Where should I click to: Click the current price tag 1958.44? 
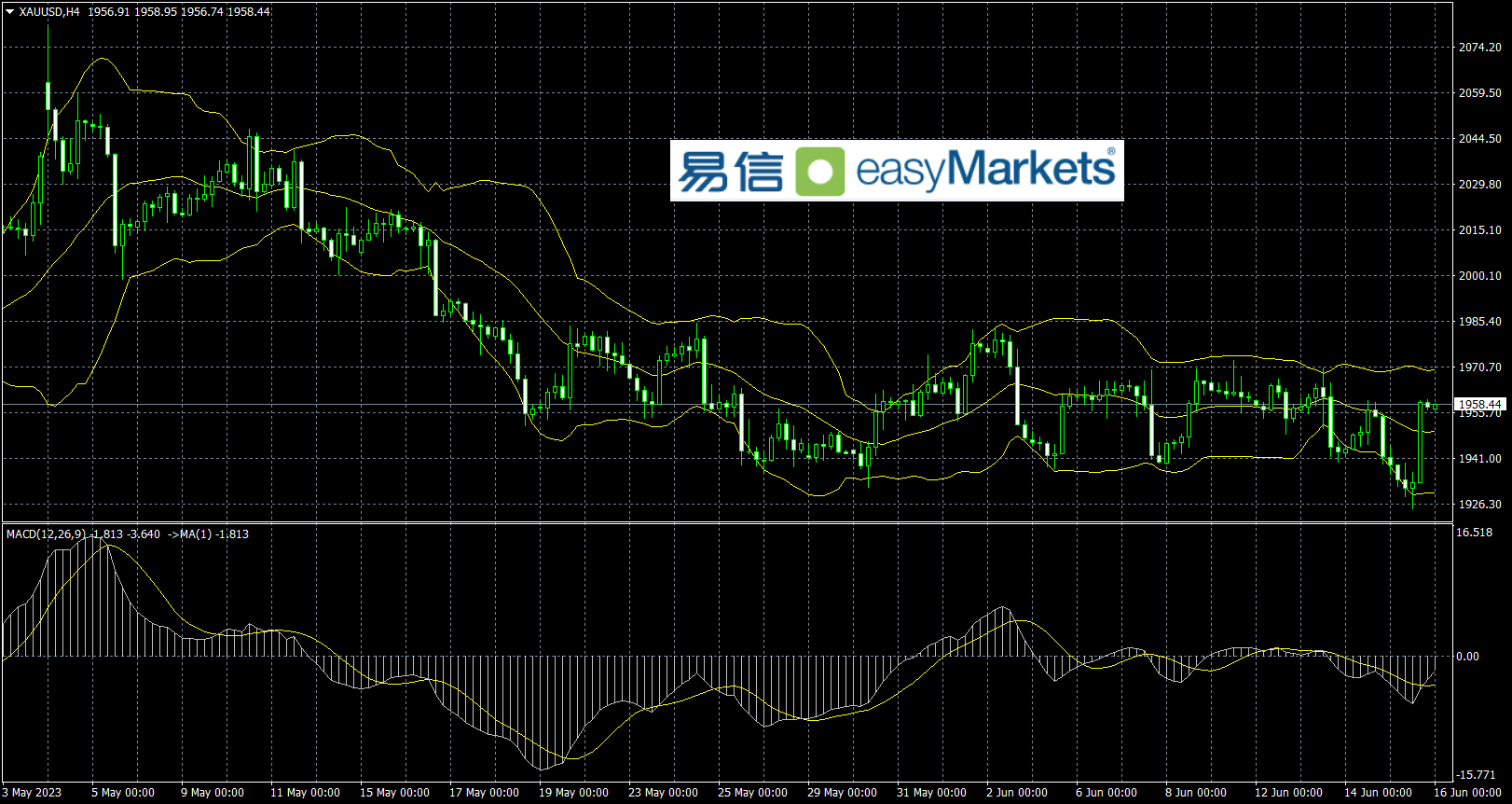(1479, 405)
